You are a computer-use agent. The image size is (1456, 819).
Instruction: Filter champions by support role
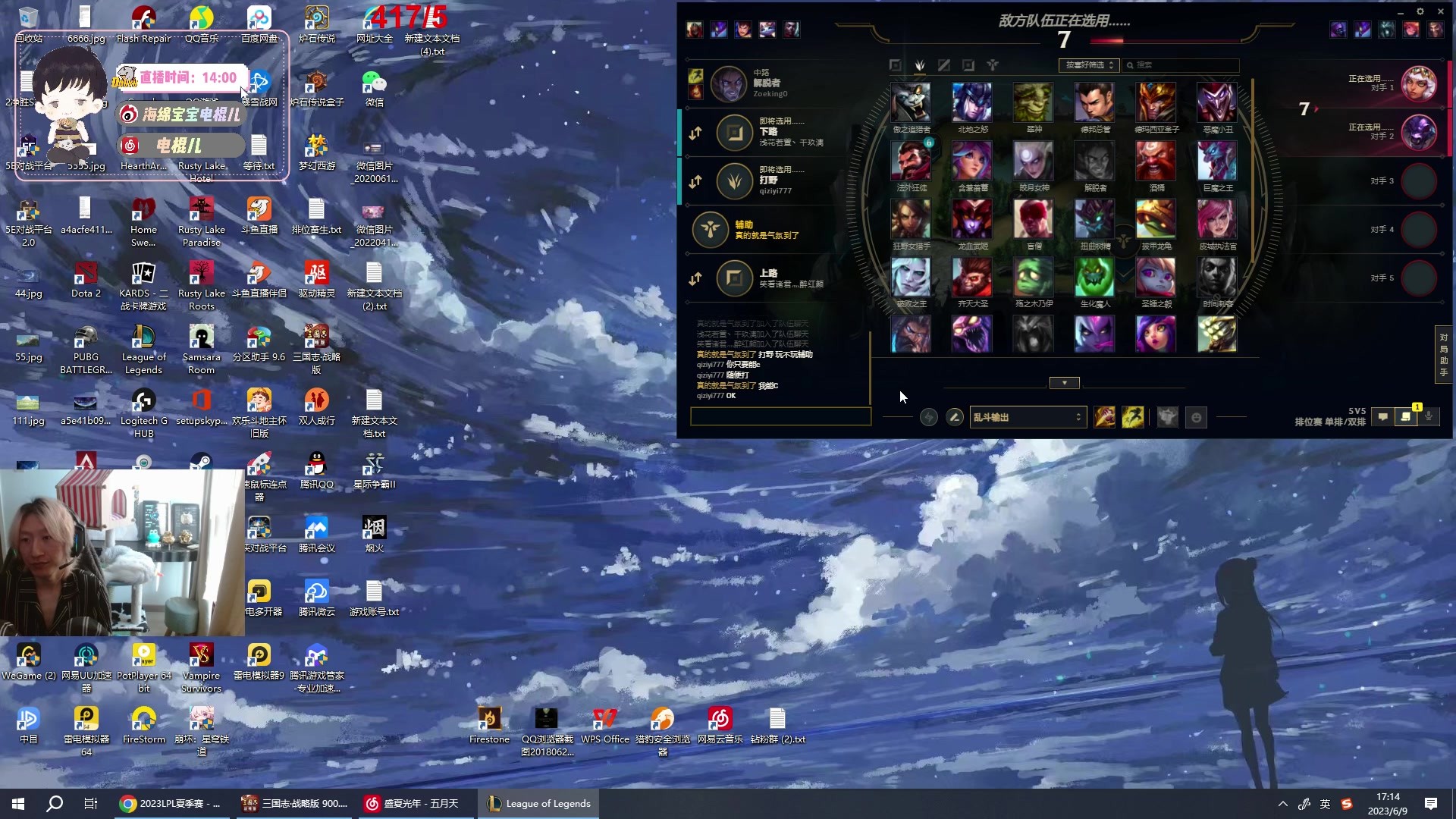pos(993,65)
